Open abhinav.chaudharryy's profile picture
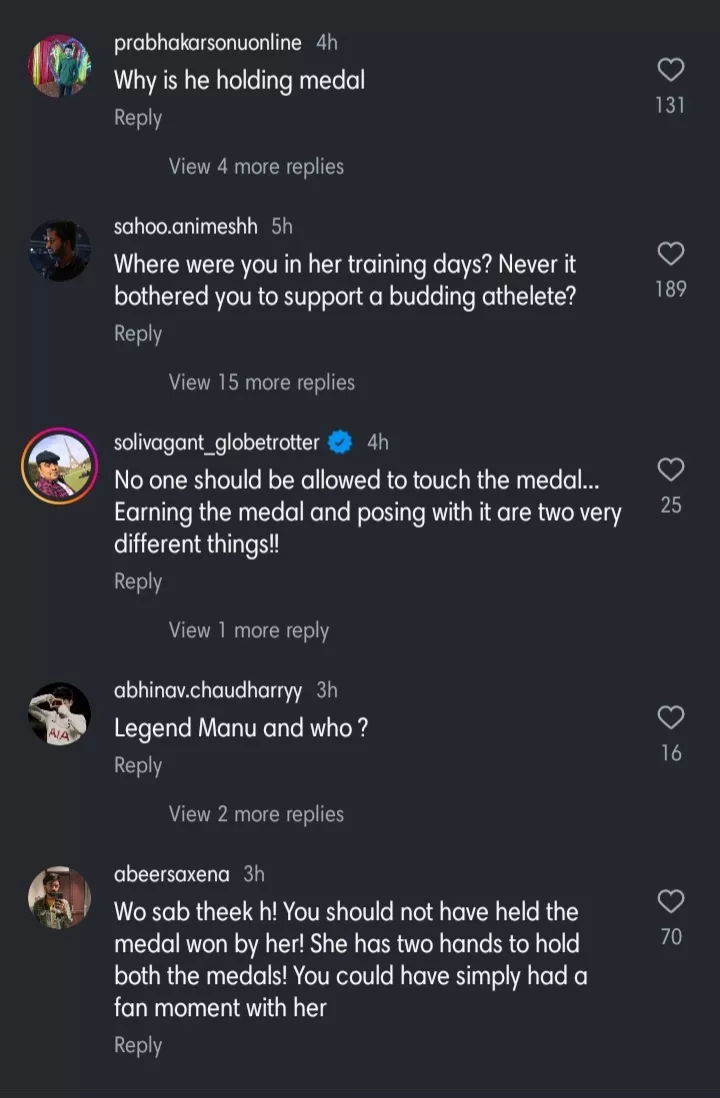Screen dimensions: 720x1098 [59, 714]
